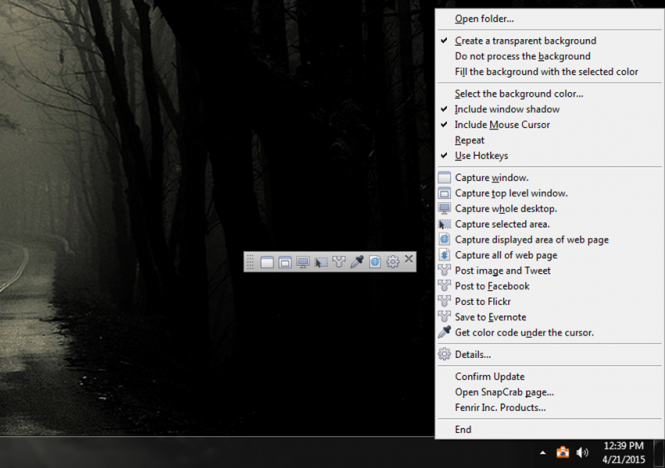This screenshot has width=665, height=468.
Task: Click the eyedropper color picker toolbar icon
Action: (357, 262)
